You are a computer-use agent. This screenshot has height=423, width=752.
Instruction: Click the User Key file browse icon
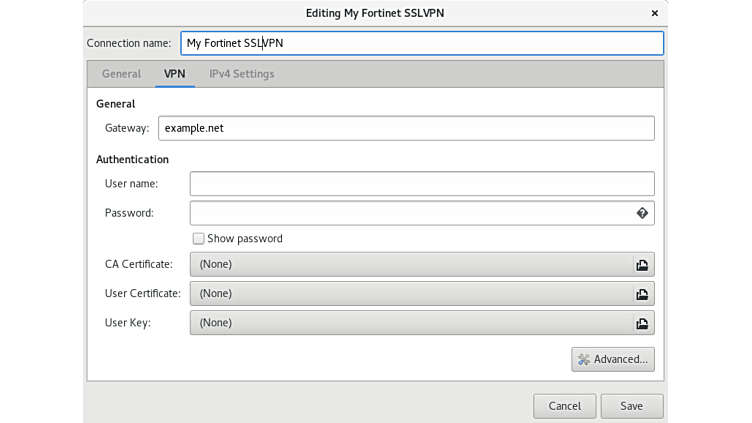(642, 323)
